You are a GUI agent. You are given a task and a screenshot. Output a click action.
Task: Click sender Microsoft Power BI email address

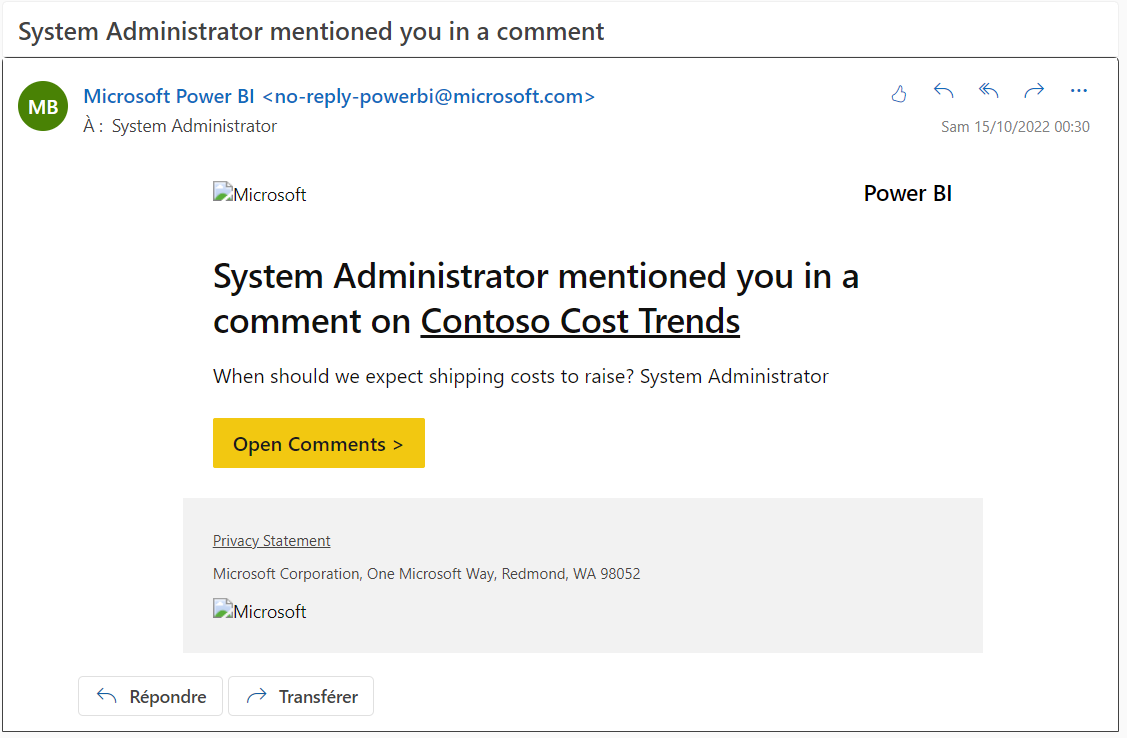coord(339,96)
